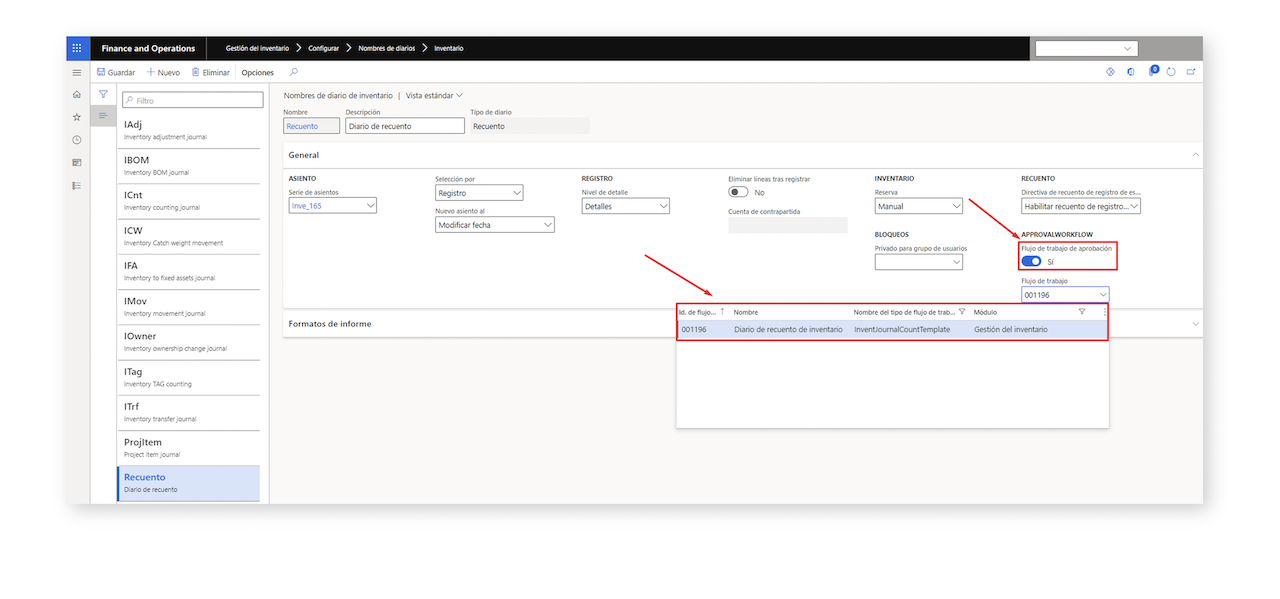Expand the hamburger navigation menu
The width and height of the screenshot is (1280, 599).
click(x=77, y=72)
